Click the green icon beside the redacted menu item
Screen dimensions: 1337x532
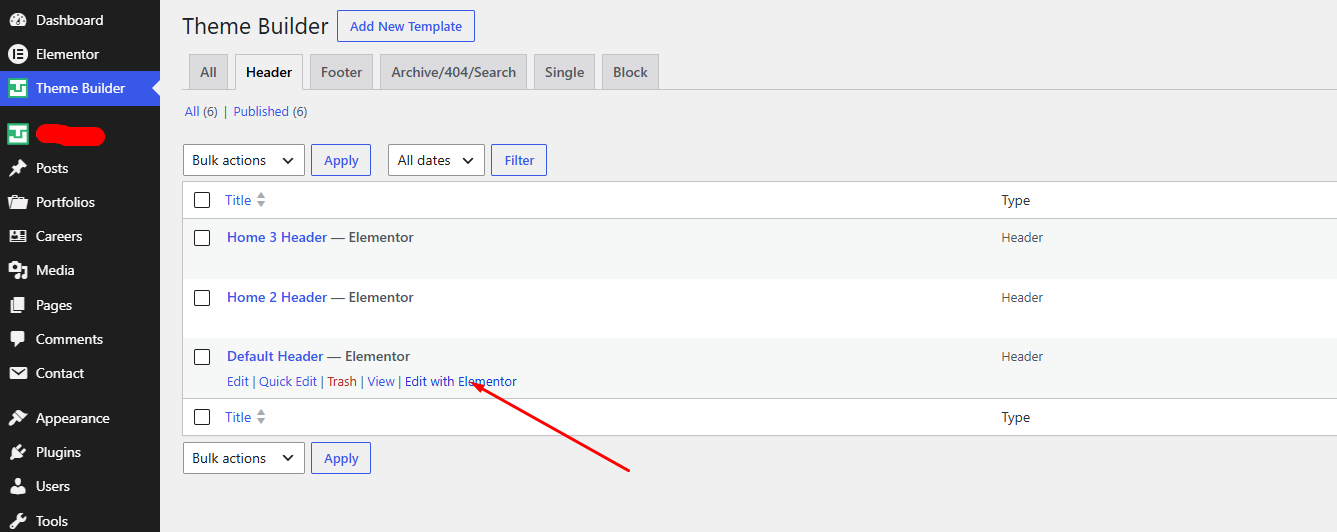click(x=17, y=134)
